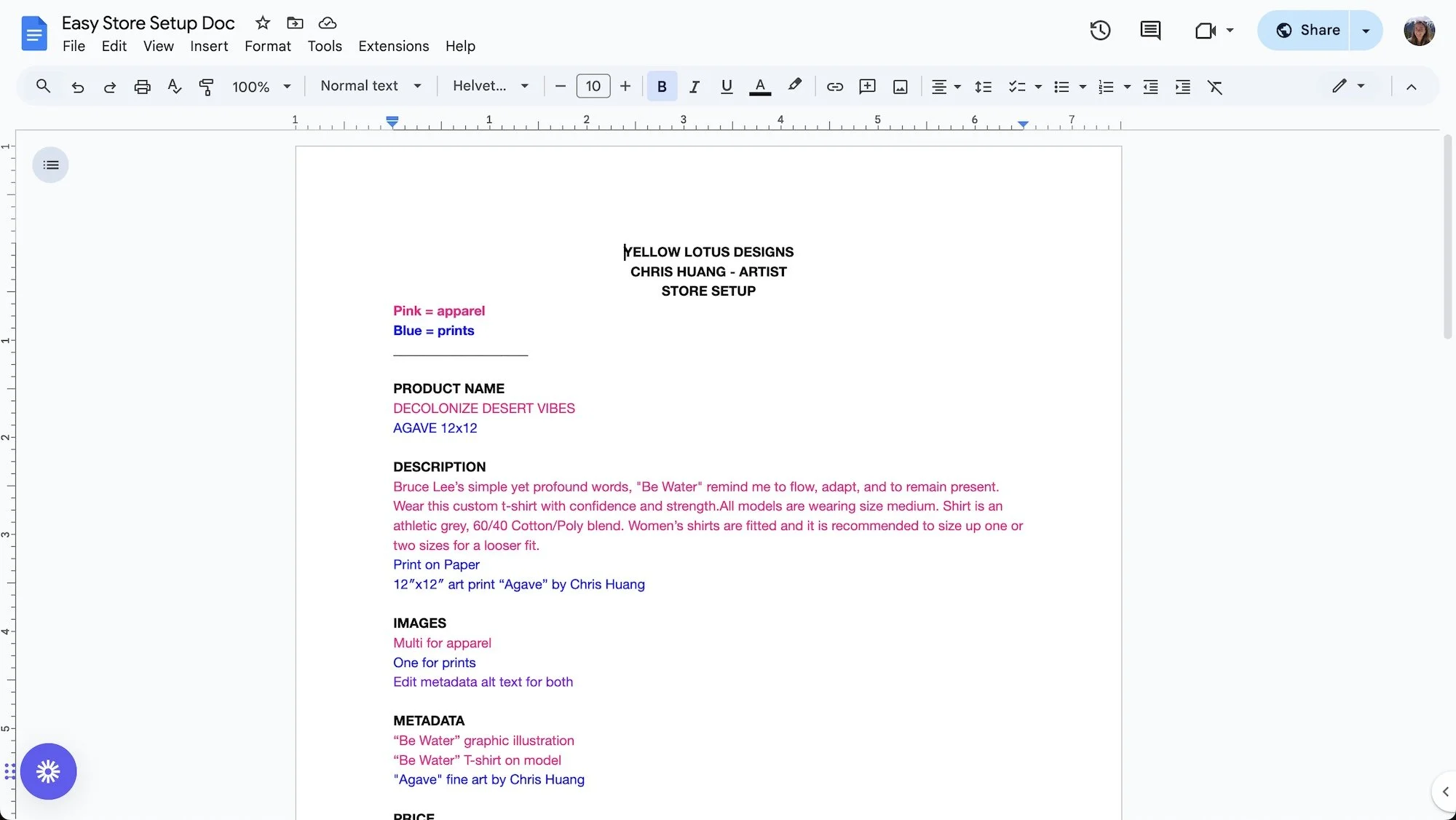Toggle bold formatting off
This screenshot has height=820, width=1456.
coord(661,87)
